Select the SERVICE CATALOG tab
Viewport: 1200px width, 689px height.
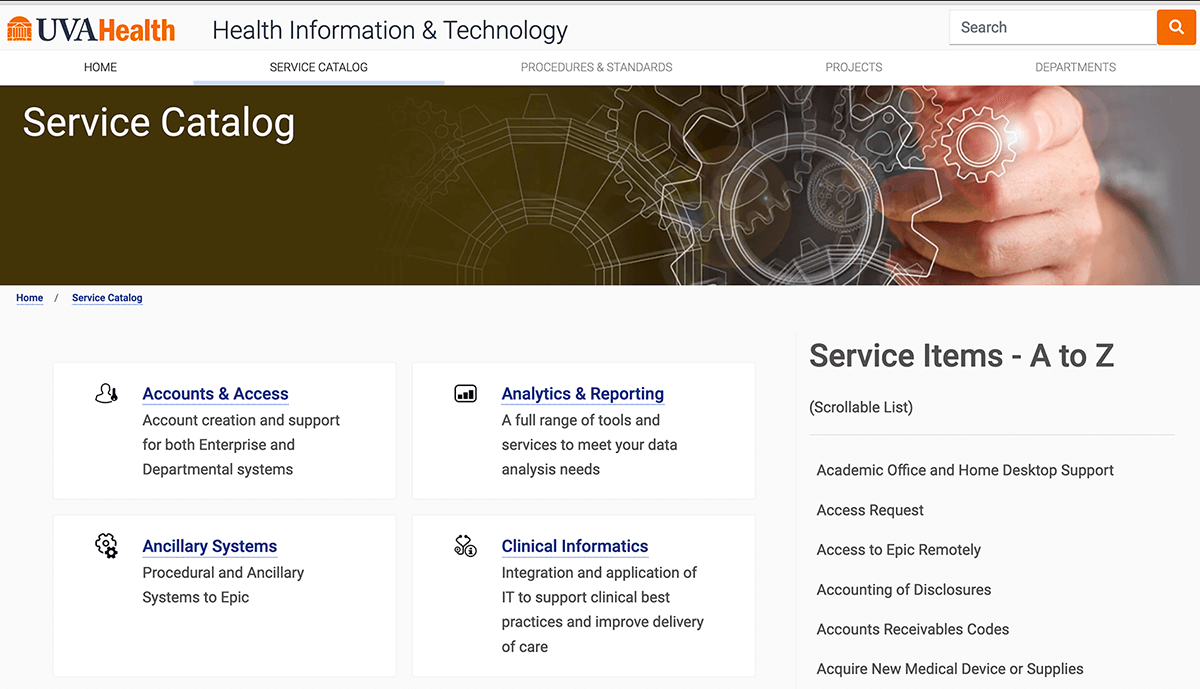point(318,67)
